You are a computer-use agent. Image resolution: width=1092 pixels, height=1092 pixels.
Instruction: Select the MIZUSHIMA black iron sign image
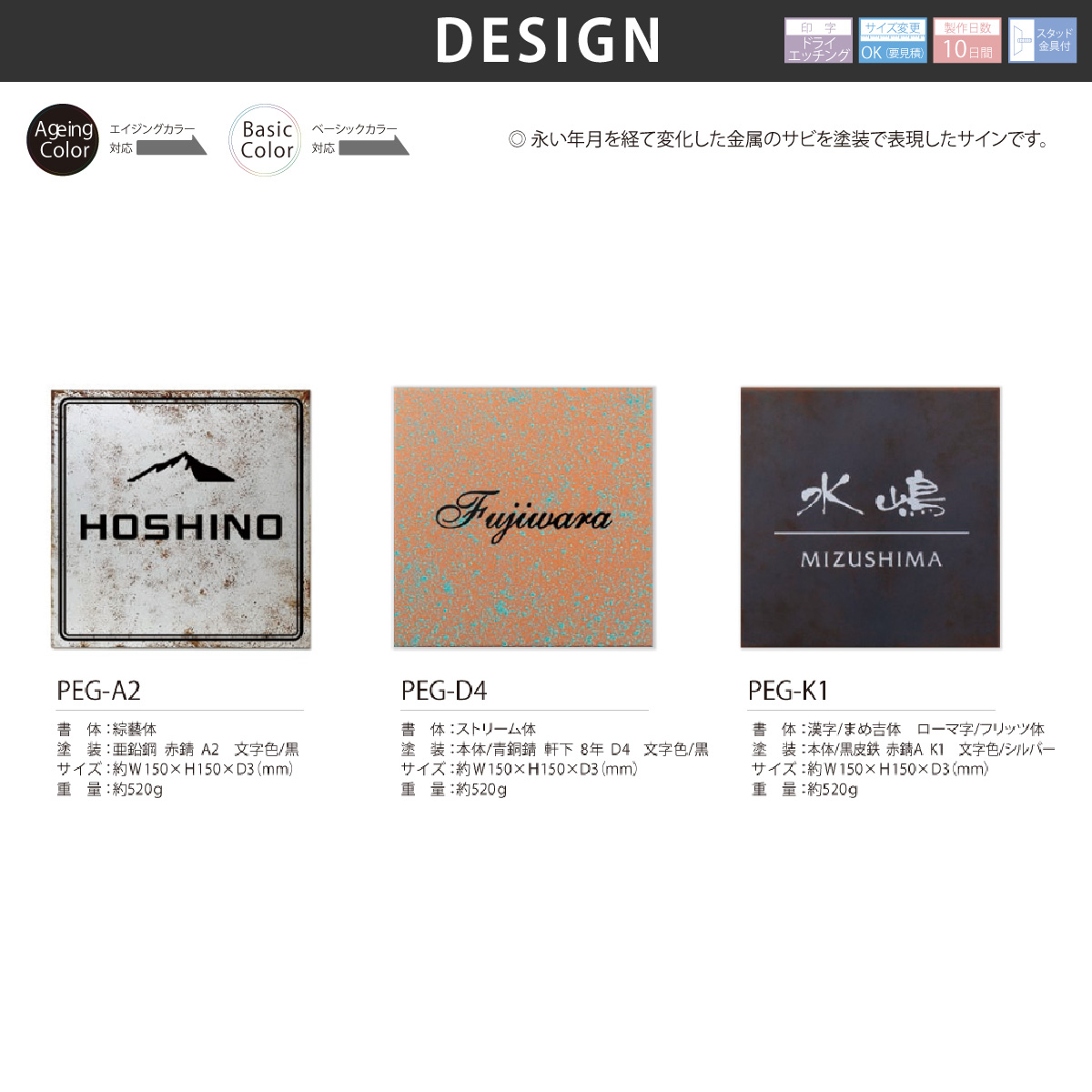coord(871,517)
